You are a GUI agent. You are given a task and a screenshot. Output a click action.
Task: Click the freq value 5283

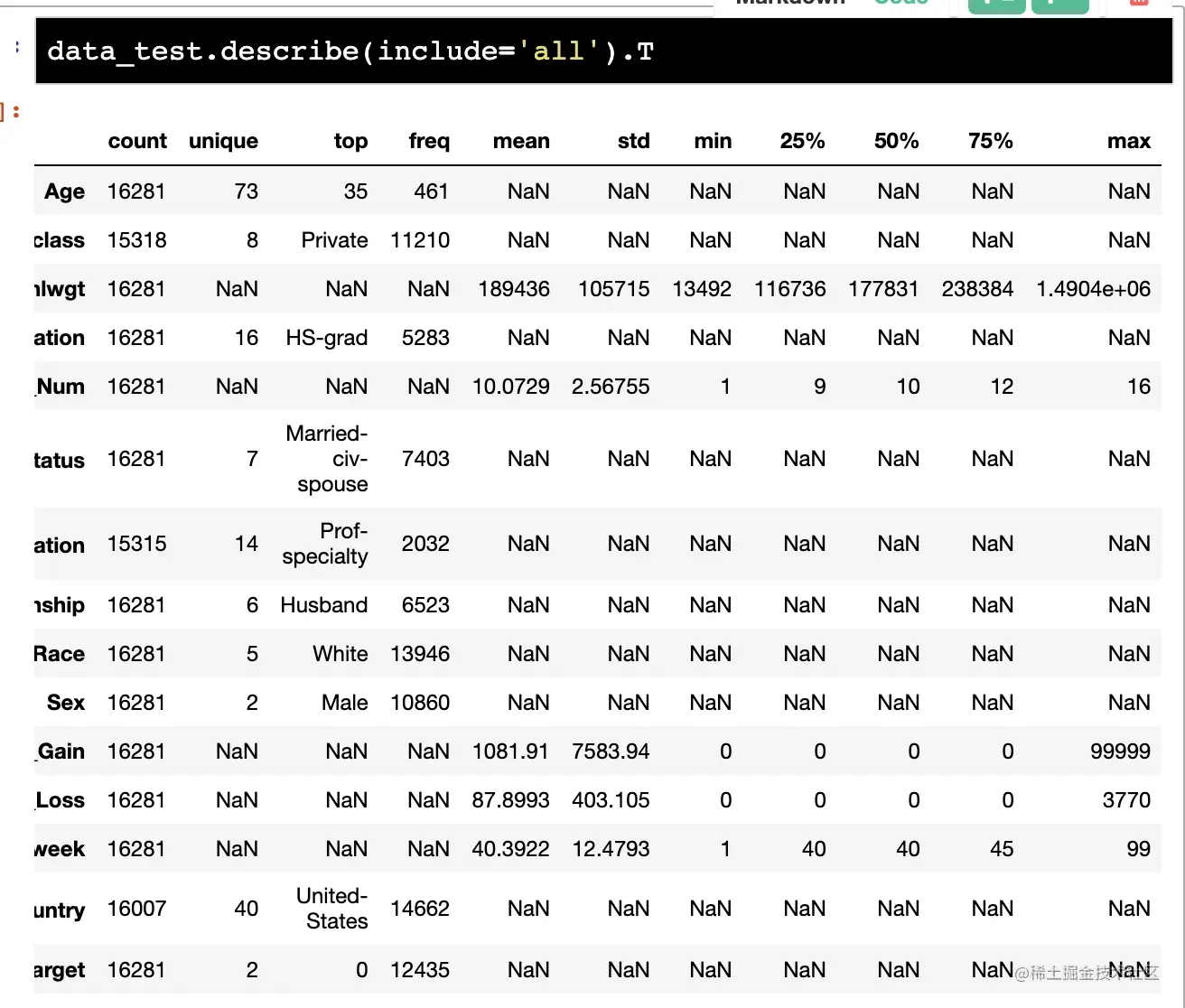tap(426, 338)
